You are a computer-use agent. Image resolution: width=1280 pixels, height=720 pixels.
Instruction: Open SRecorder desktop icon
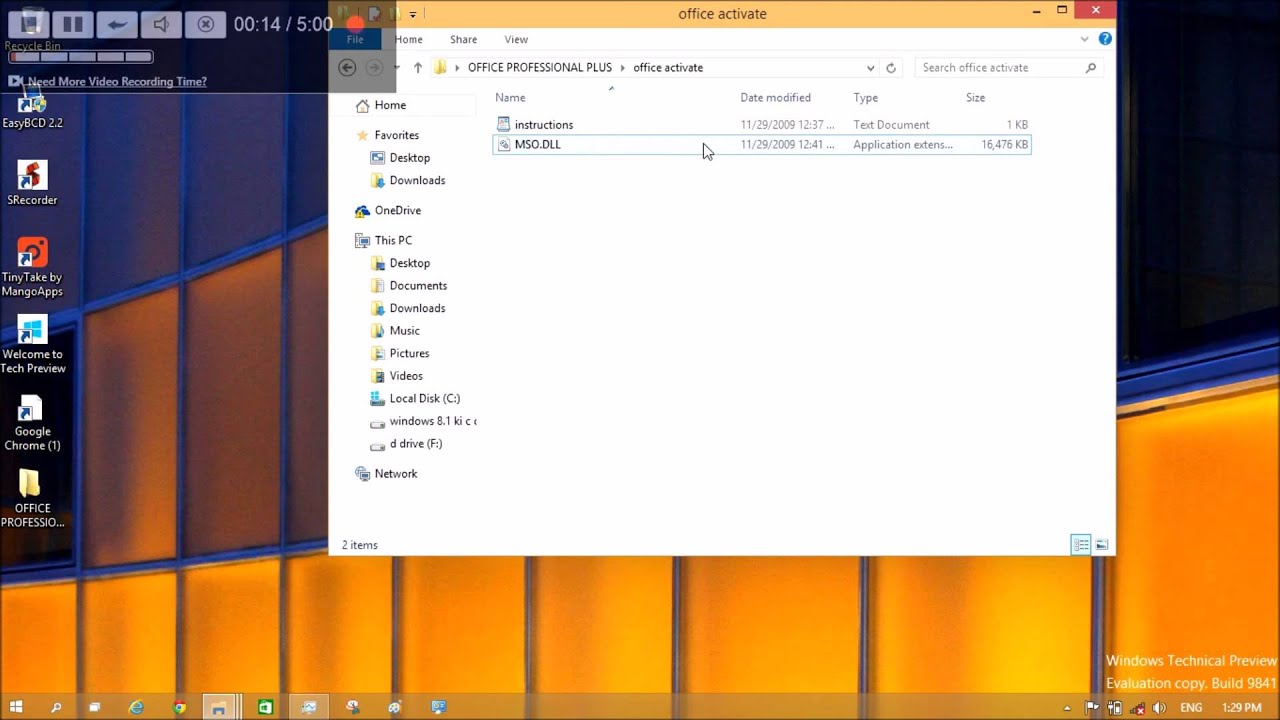point(32,183)
